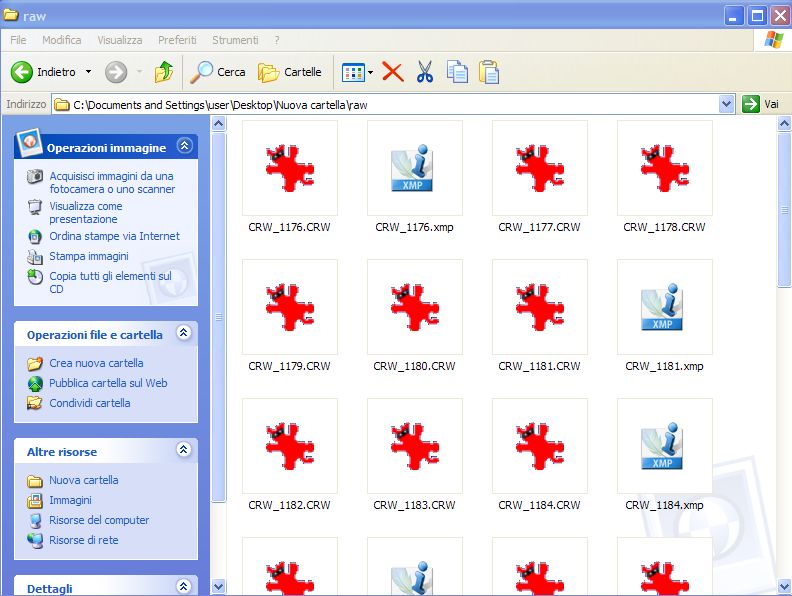Open Nuova cartella in Altre risorse
Viewport: 792px width, 596px height.
pyautogui.click(x=84, y=480)
